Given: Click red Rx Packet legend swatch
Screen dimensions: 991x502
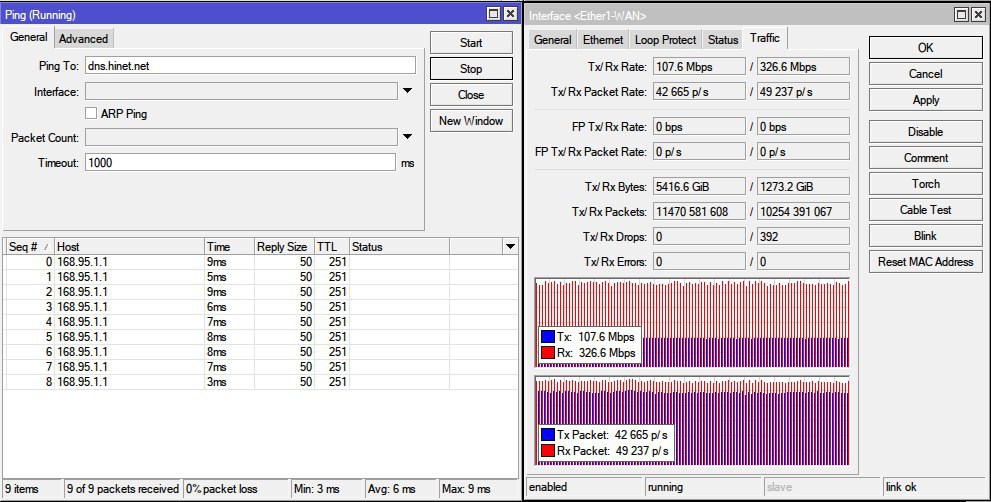Looking at the screenshot, I should pyautogui.click(x=547, y=451).
